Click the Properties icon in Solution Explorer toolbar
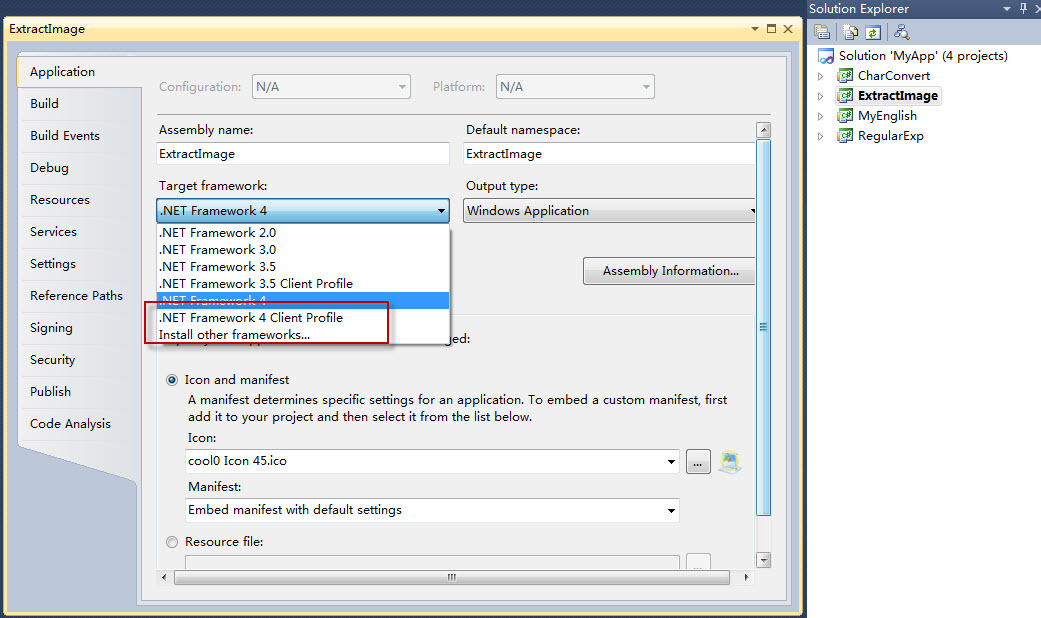Viewport: 1041px width, 618px height. pos(822,32)
